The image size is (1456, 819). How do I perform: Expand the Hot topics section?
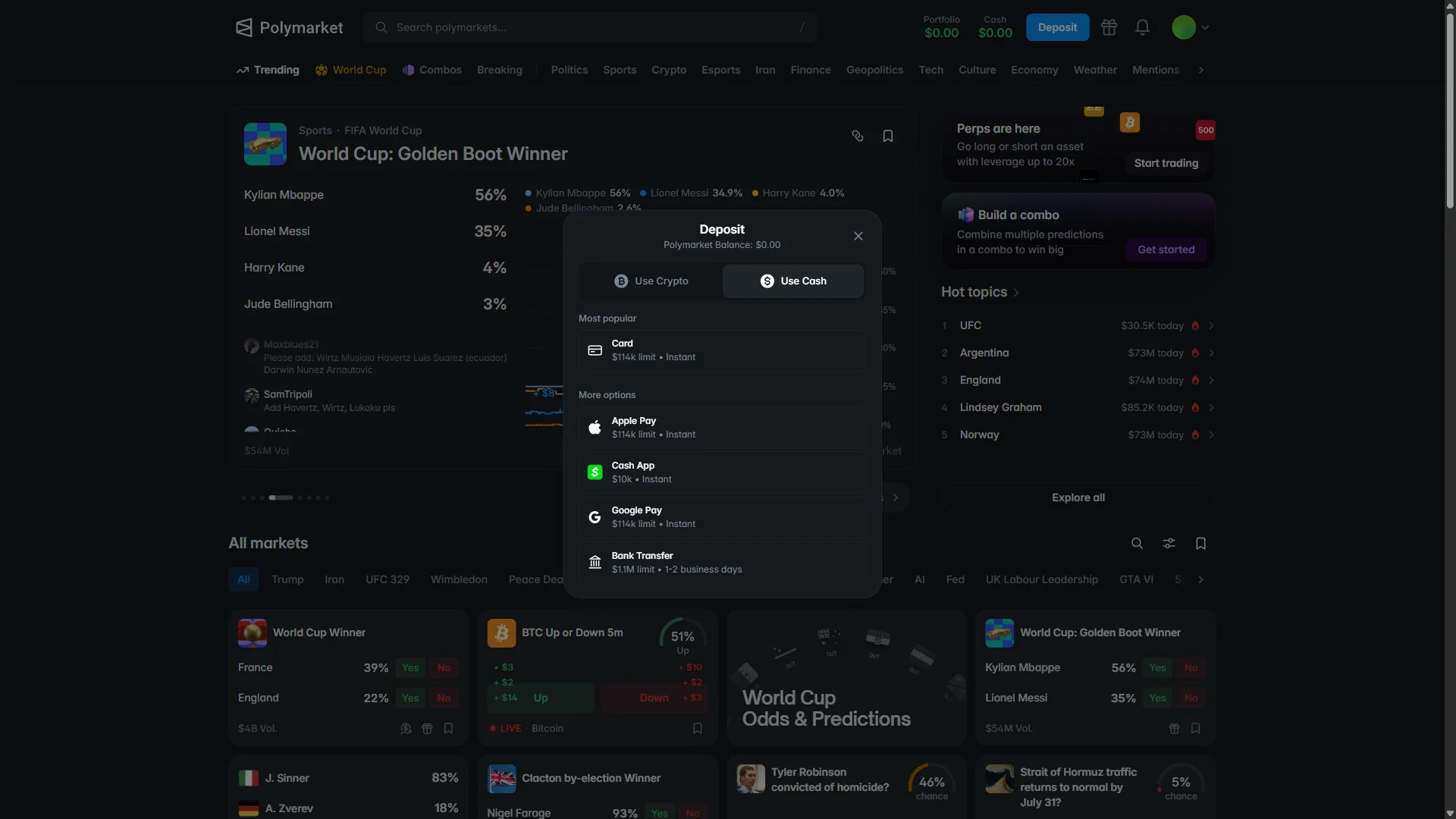click(x=980, y=293)
